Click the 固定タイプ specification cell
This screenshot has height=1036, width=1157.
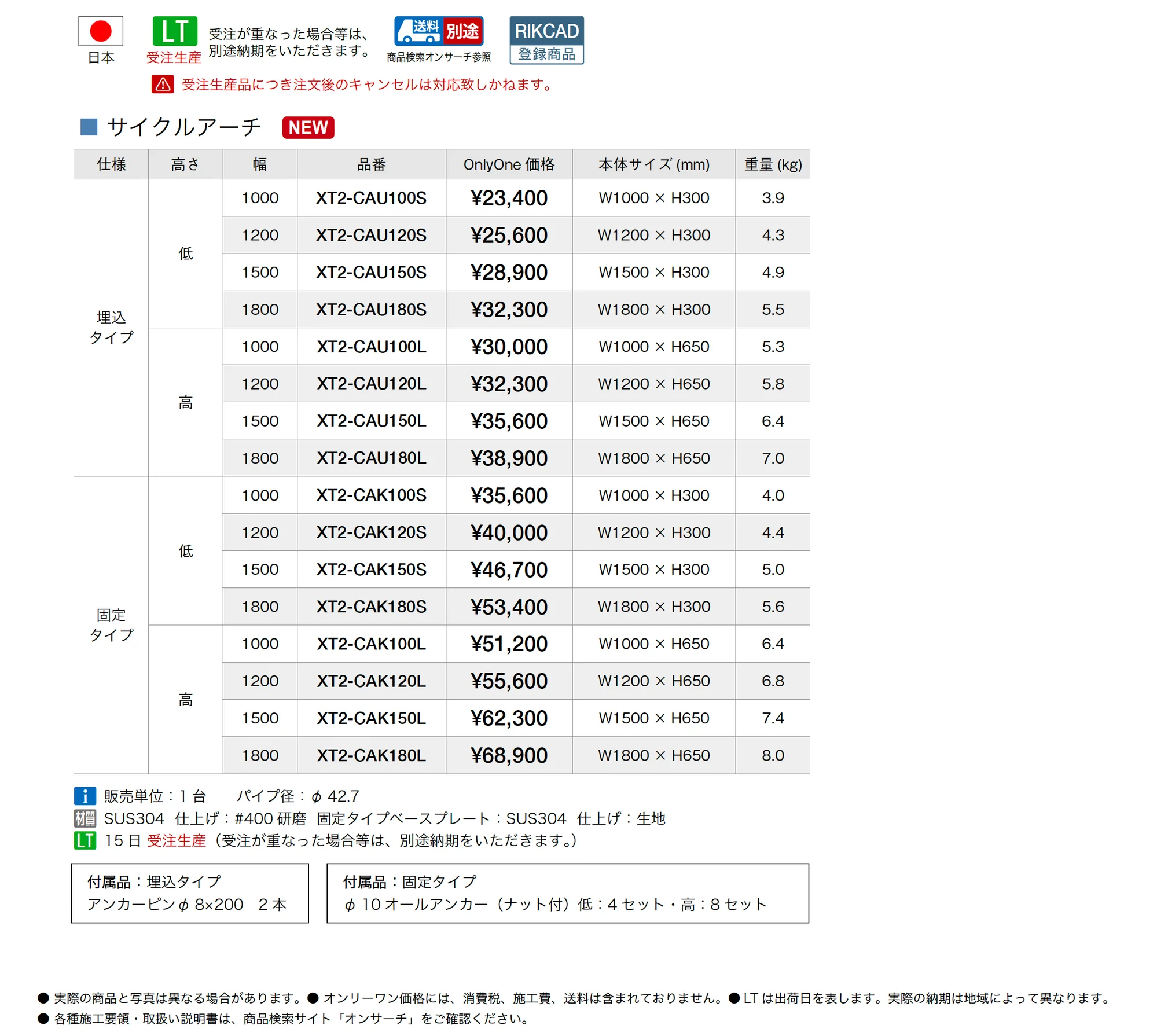coord(111,625)
